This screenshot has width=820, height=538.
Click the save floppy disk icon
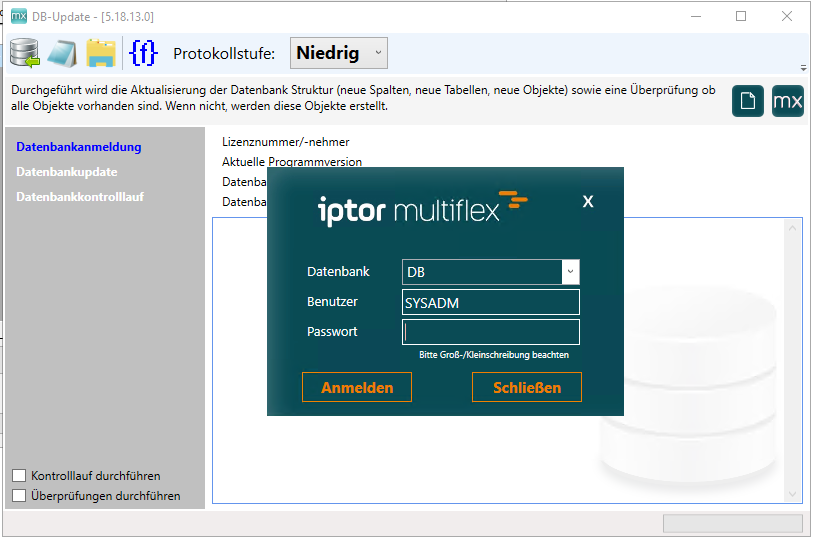coord(101,53)
